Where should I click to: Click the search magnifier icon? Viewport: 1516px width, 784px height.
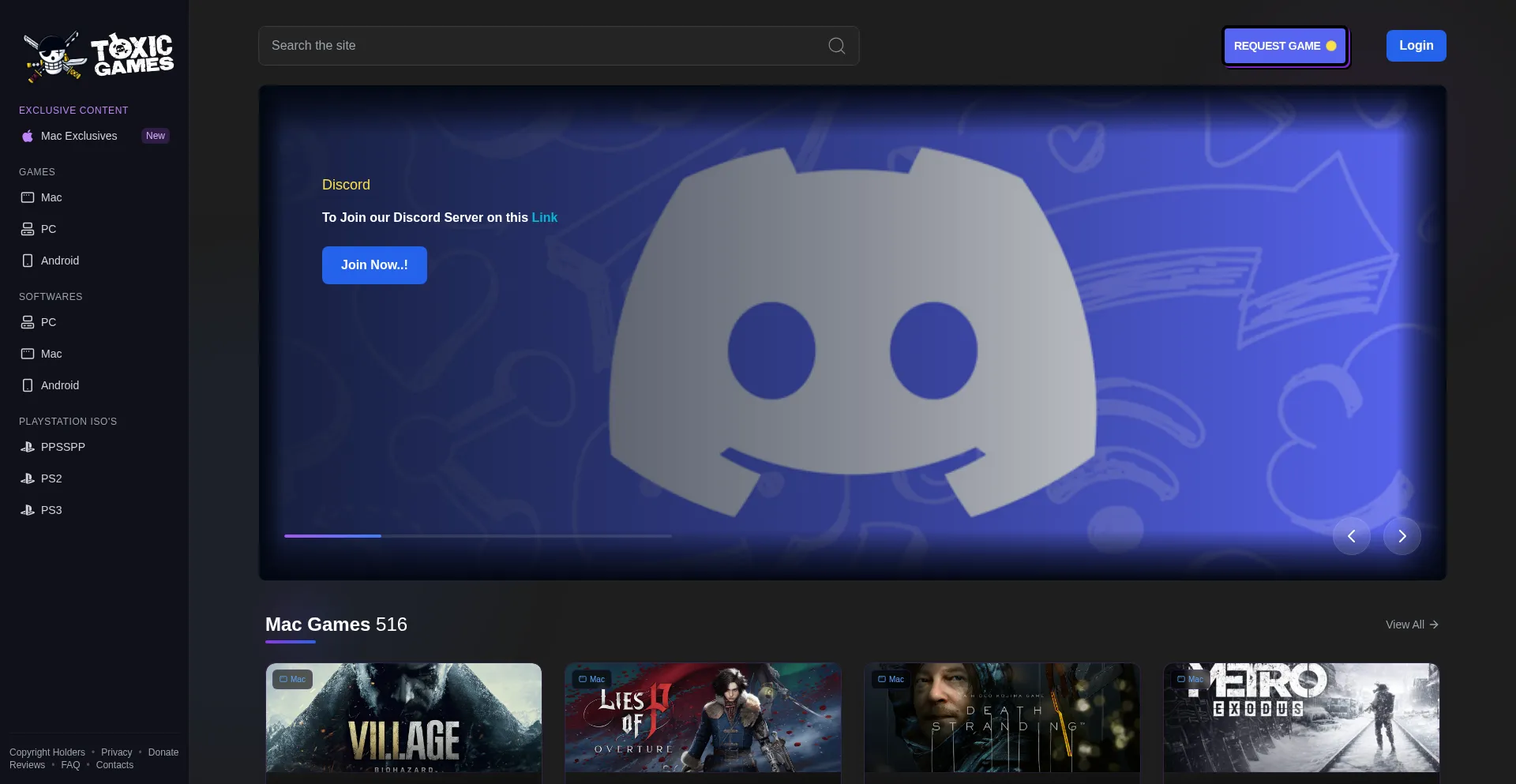[836, 45]
